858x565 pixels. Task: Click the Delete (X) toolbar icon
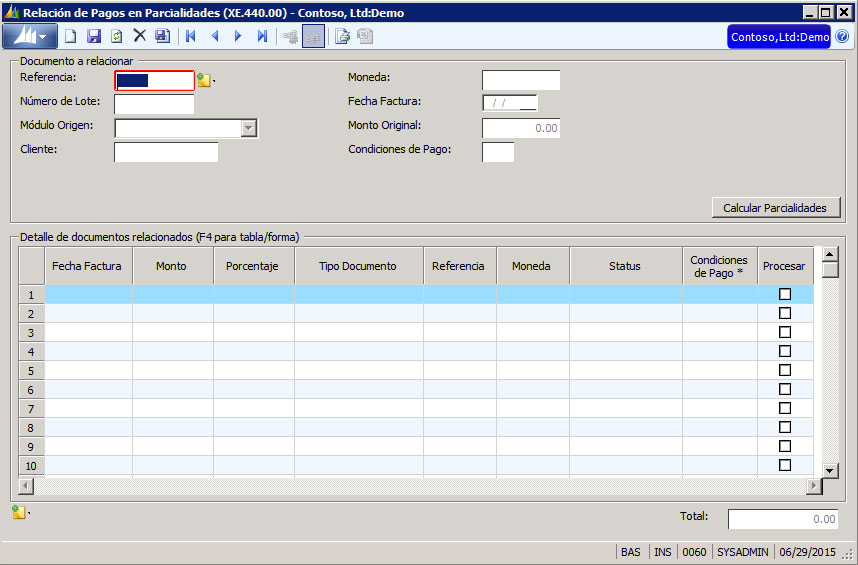[140, 36]
